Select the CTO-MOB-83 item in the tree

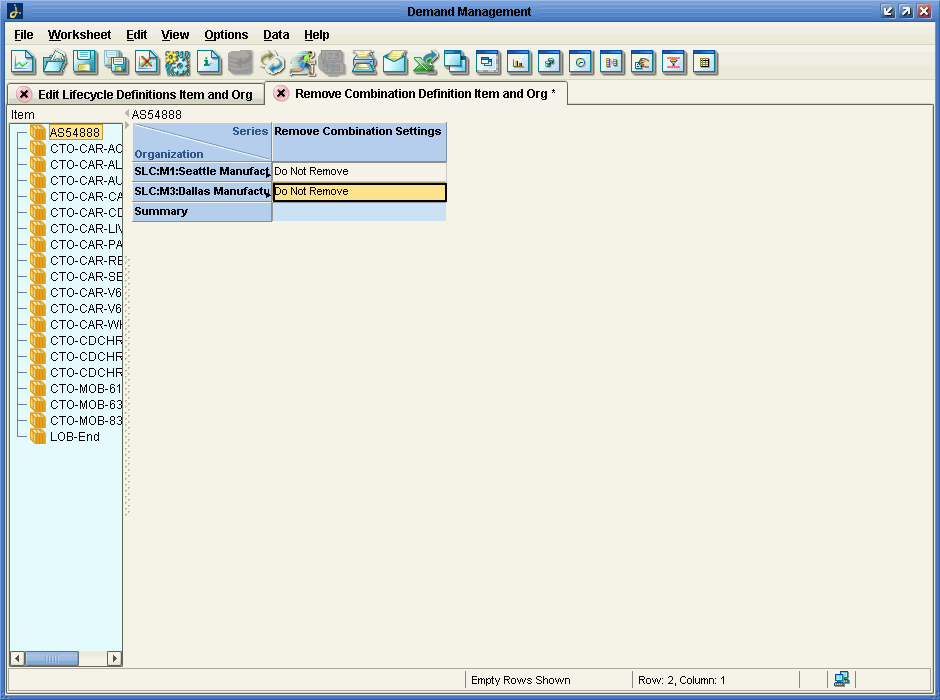[x=86, y=421]
